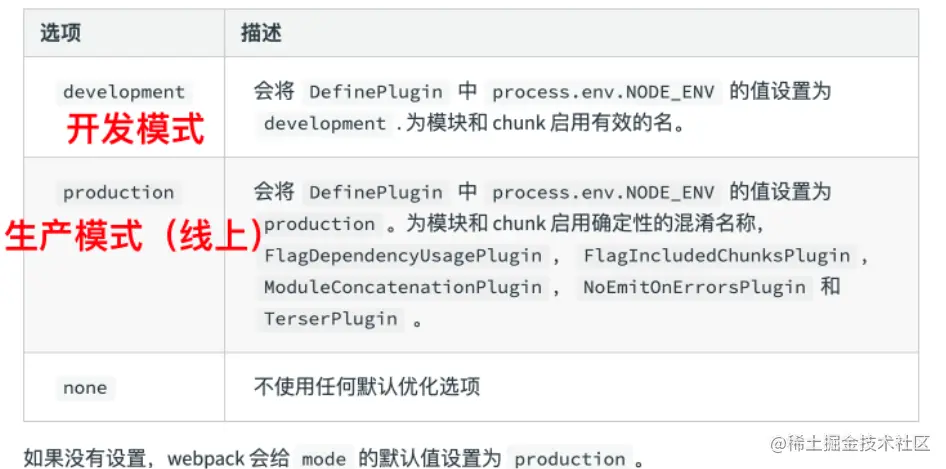
Task: Select the NoEmitOnErrorsPlugin code label
Action: [694, 288]
